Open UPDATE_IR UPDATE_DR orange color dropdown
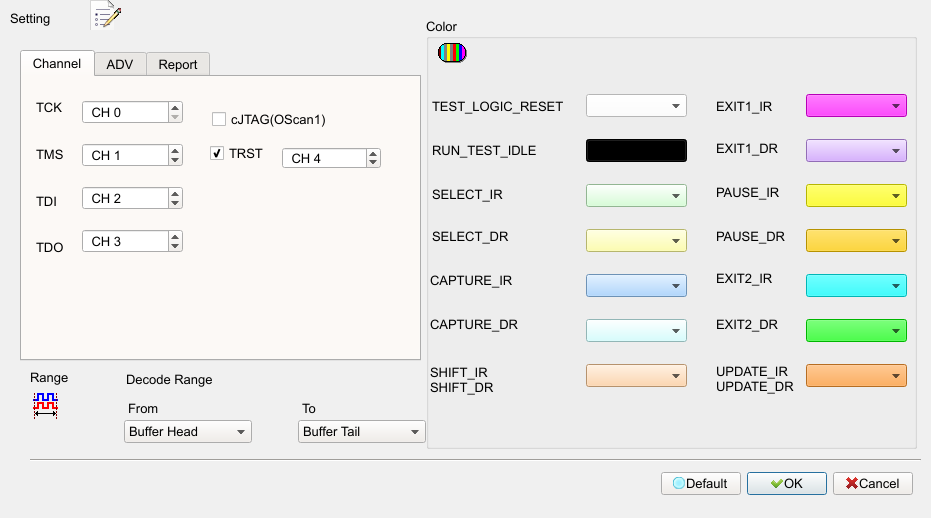This screenshot has width=931, height=518. pyautogui.click(x=856, y=375)
